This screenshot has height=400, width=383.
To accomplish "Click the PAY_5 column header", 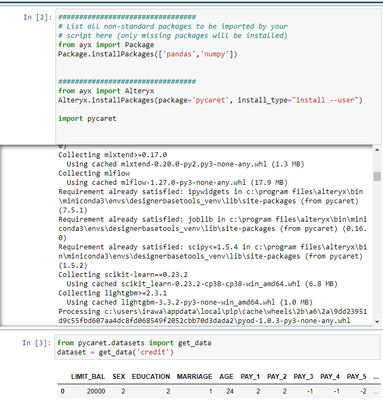I will click(x=356, y=377).
